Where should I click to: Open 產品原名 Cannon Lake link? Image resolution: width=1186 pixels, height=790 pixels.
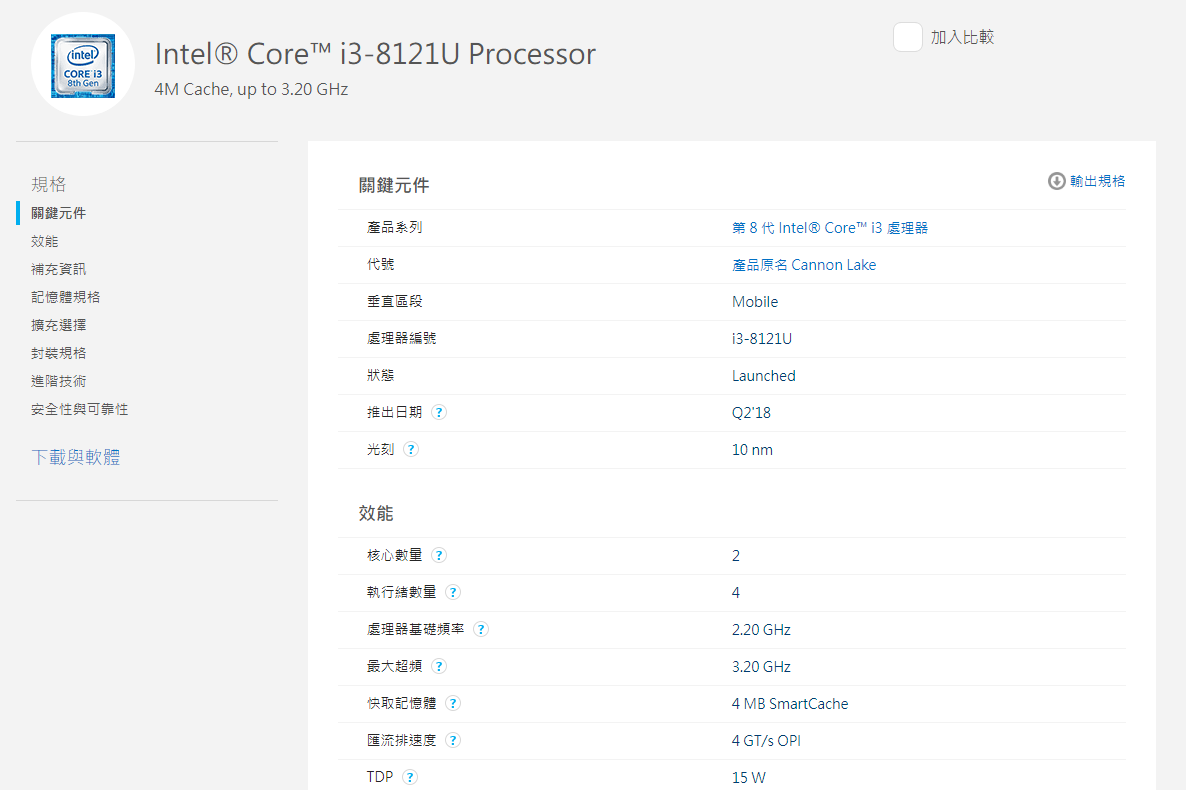coord(804,265)
